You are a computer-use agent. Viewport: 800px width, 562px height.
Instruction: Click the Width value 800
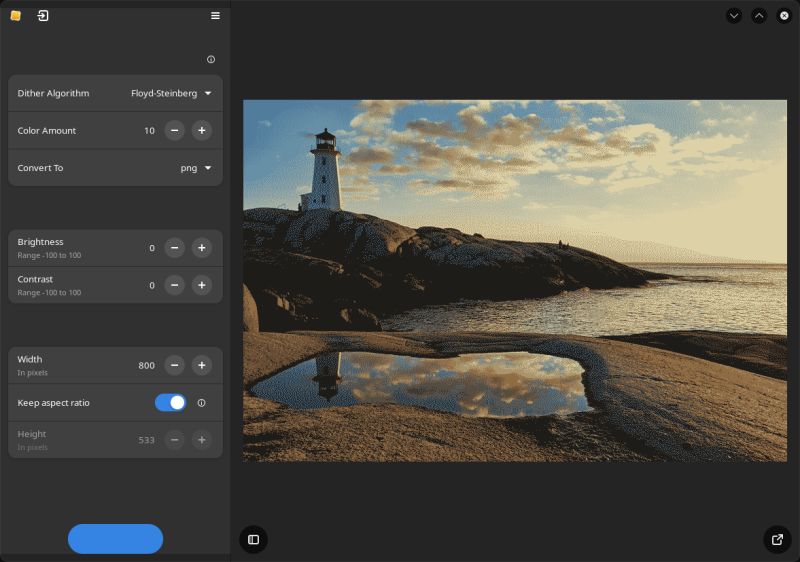(146, 365)
